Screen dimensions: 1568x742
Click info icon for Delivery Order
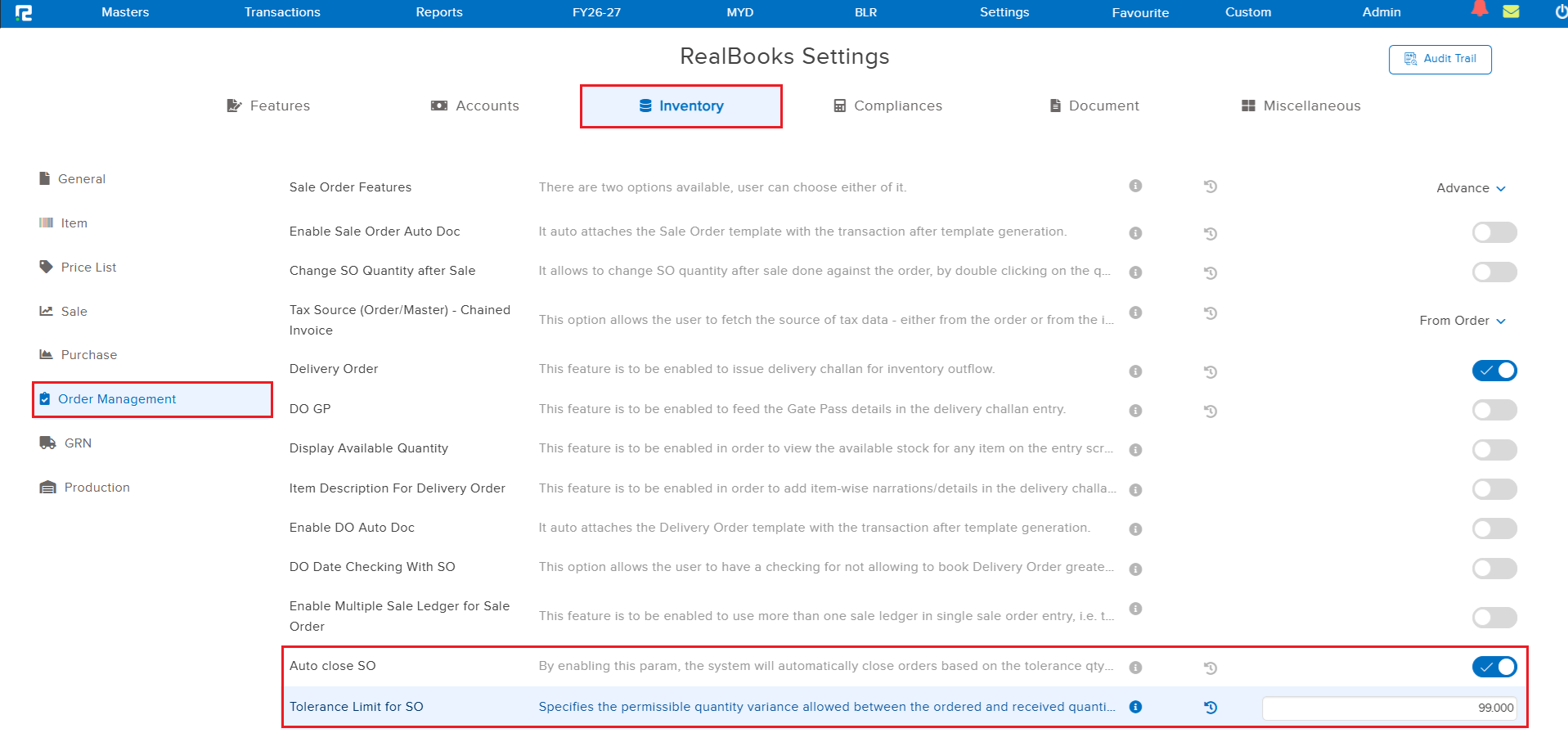coord(1135,371)
